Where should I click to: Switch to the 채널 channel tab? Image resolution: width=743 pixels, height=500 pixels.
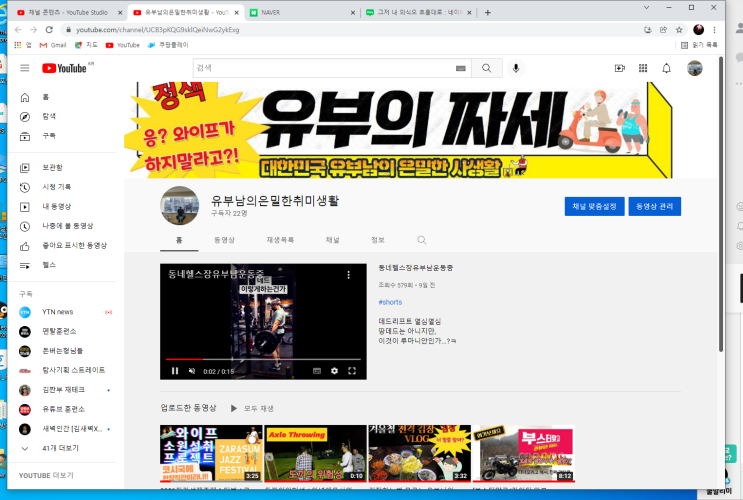(333, 240)
